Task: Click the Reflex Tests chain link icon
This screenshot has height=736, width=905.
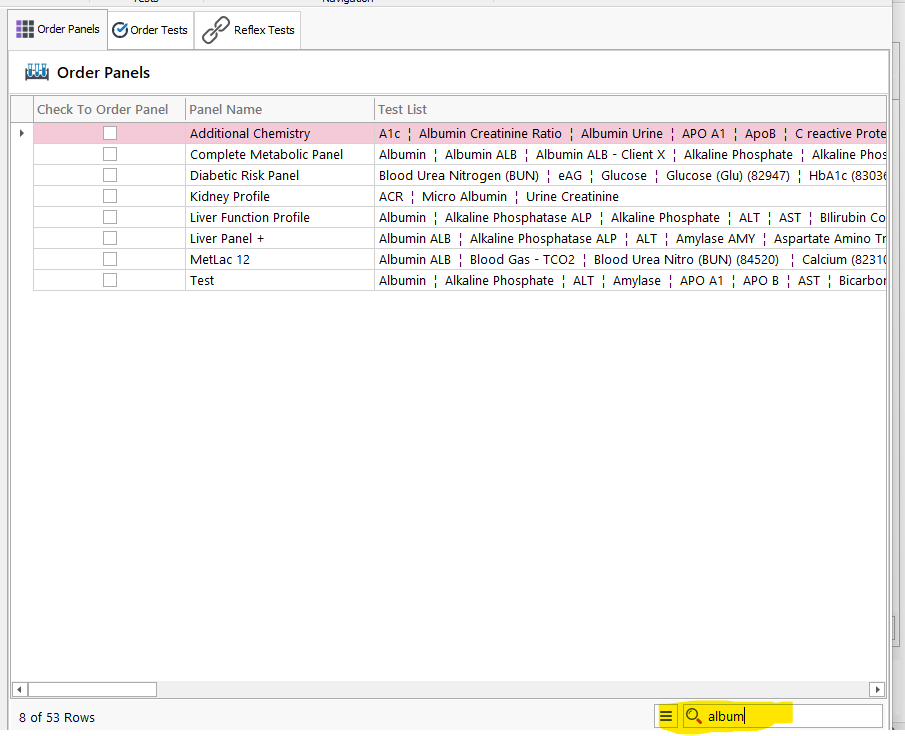Action: 216,30
